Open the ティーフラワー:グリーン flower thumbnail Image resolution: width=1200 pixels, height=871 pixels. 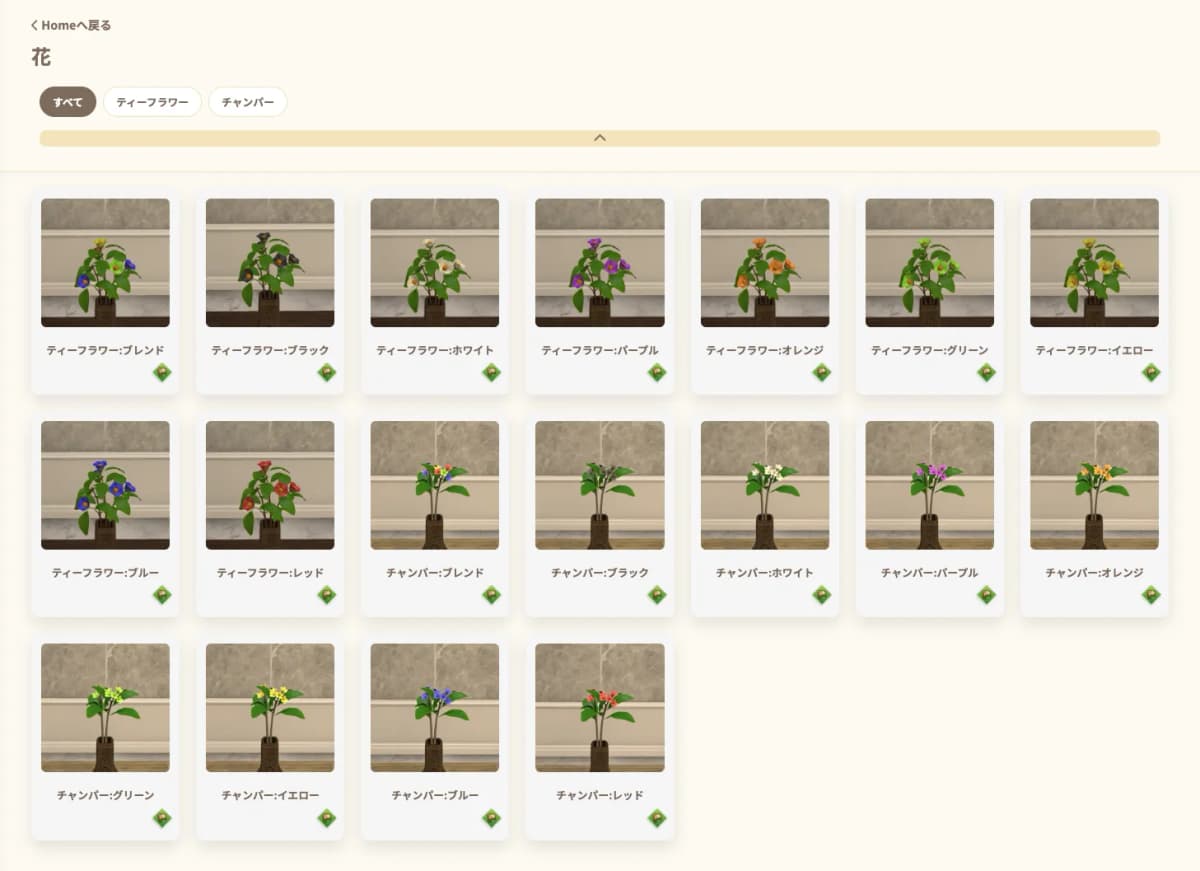(929, 263)
